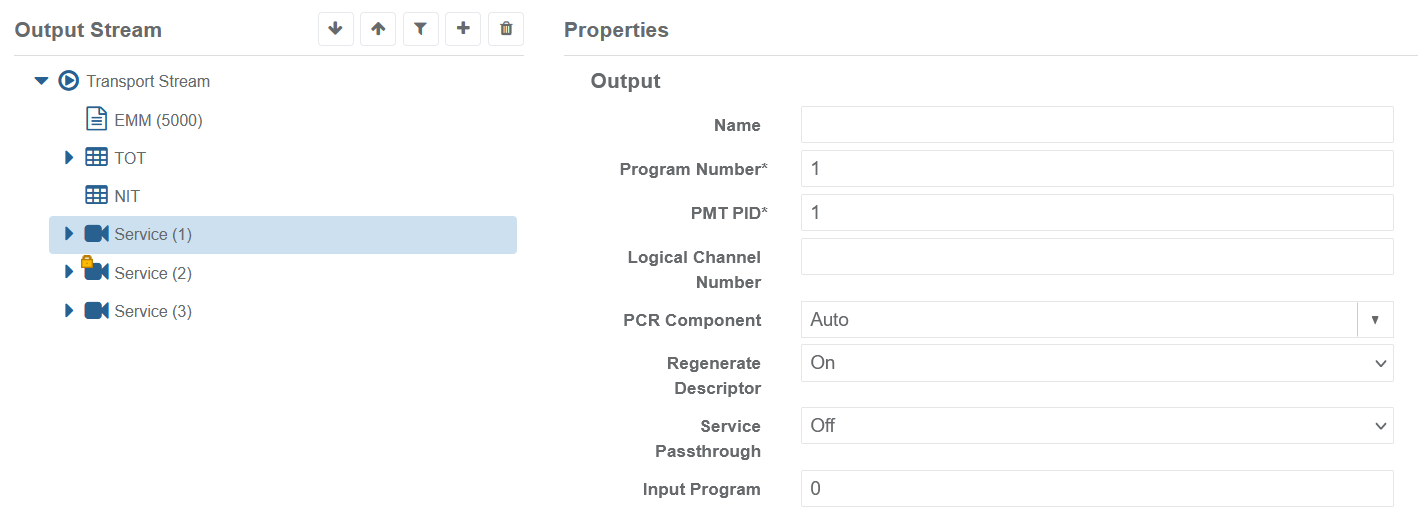Viewport: 1418px width, 528px height.
Task: Click the Name input field
Action: [1096, 125]
